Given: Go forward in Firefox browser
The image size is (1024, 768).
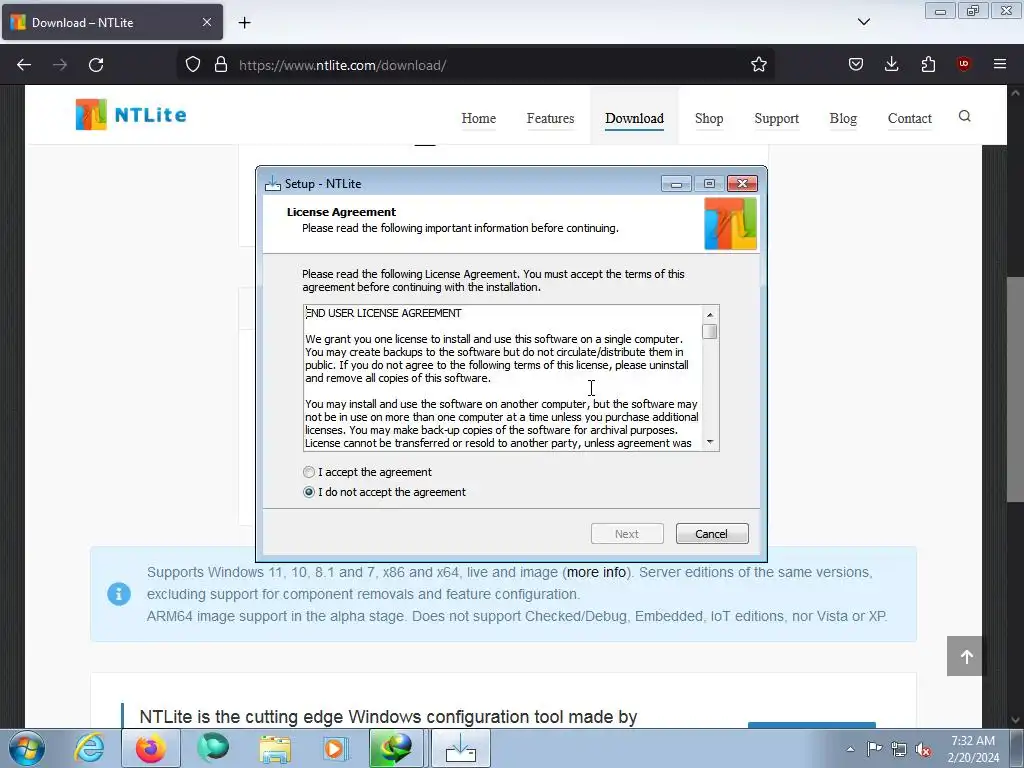Looking at the screenshot, I should tap(60, 65).
